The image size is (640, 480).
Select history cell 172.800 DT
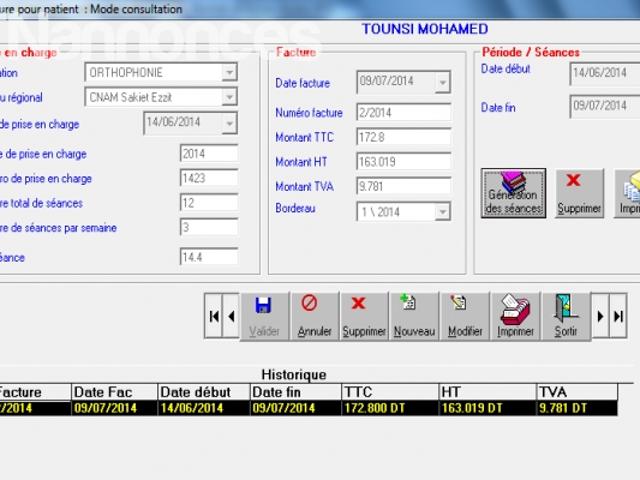pos(390,408)
